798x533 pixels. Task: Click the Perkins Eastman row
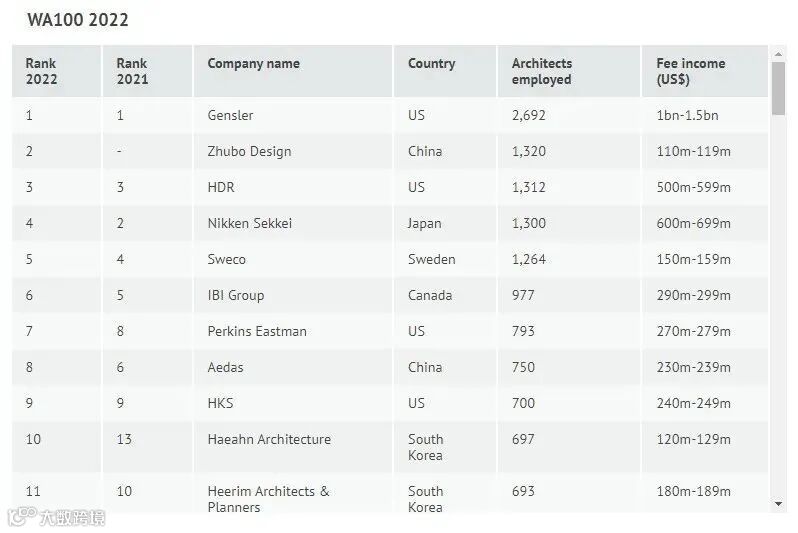[x=390, y=331]
